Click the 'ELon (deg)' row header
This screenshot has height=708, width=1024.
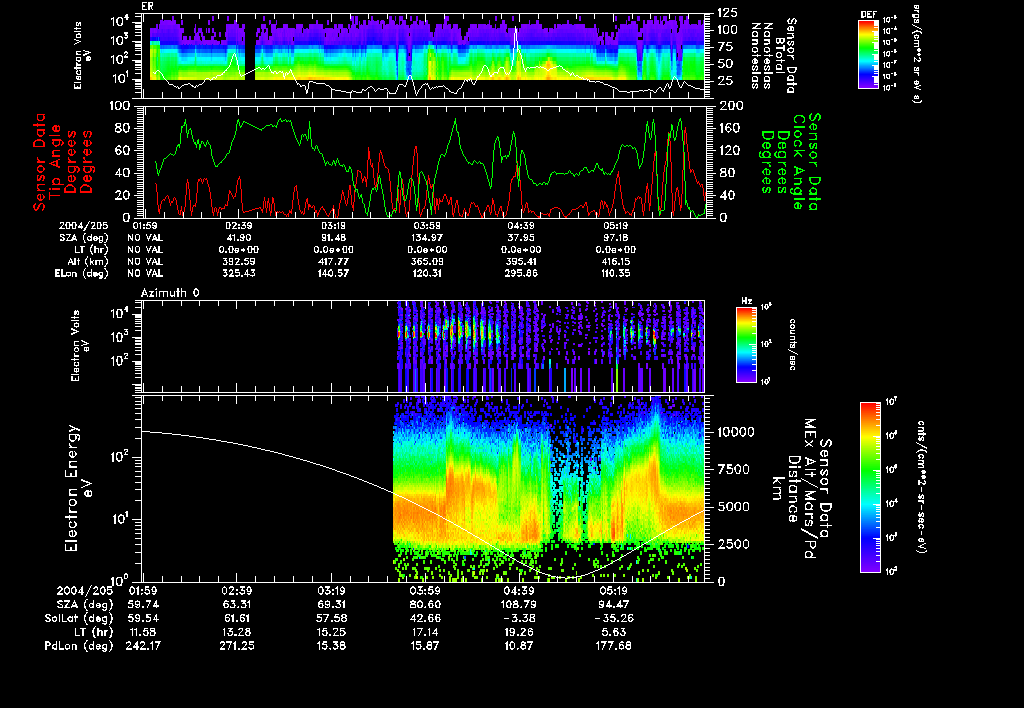(x=82, y=274)
